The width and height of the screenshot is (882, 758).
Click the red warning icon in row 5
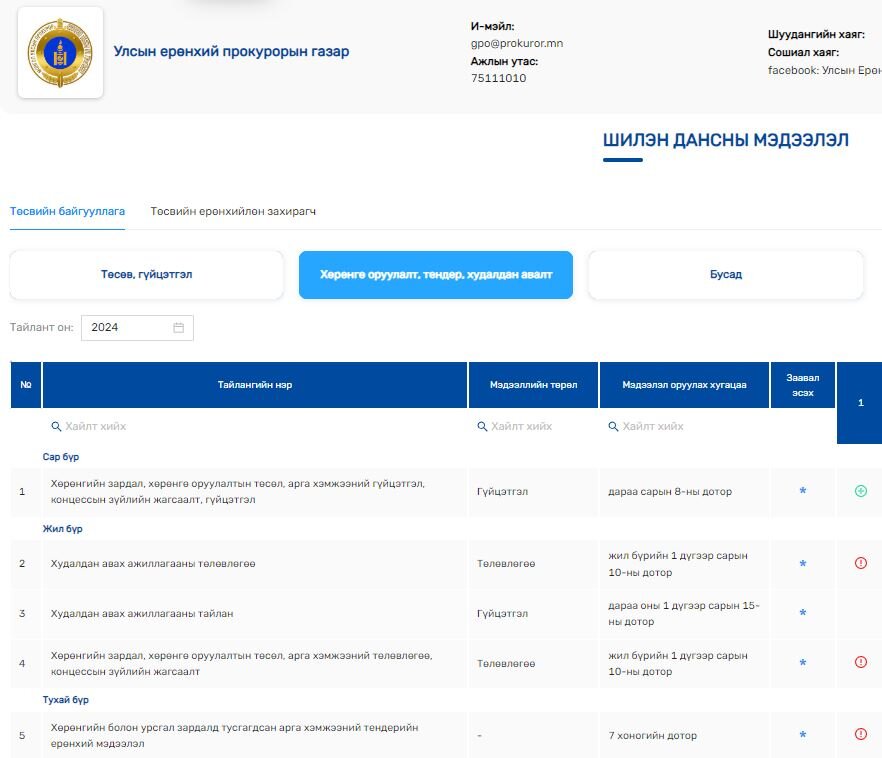tap(860, 735)
